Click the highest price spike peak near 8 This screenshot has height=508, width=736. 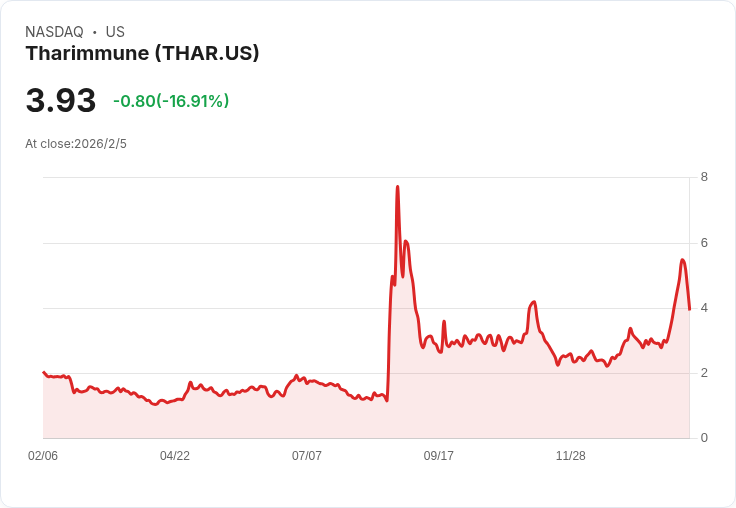(398, 187)
